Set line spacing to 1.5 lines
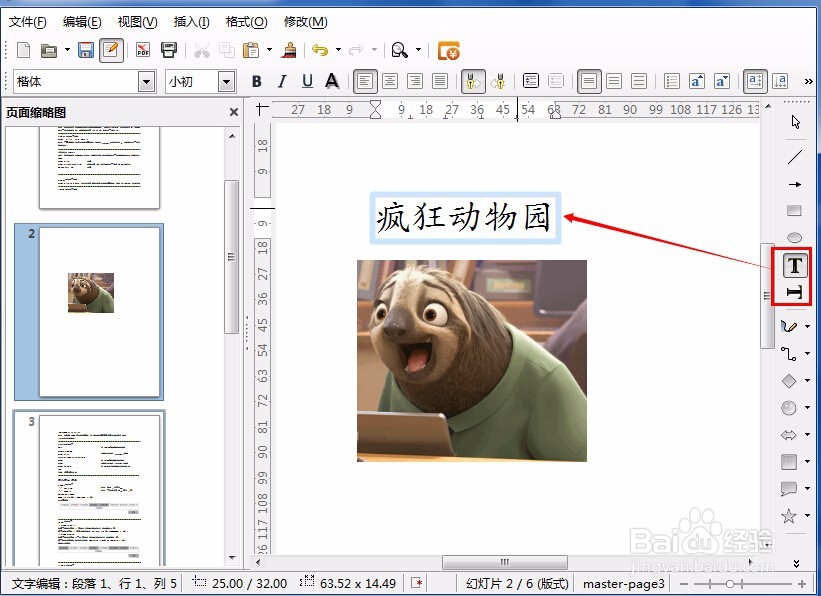 [614, 81]
